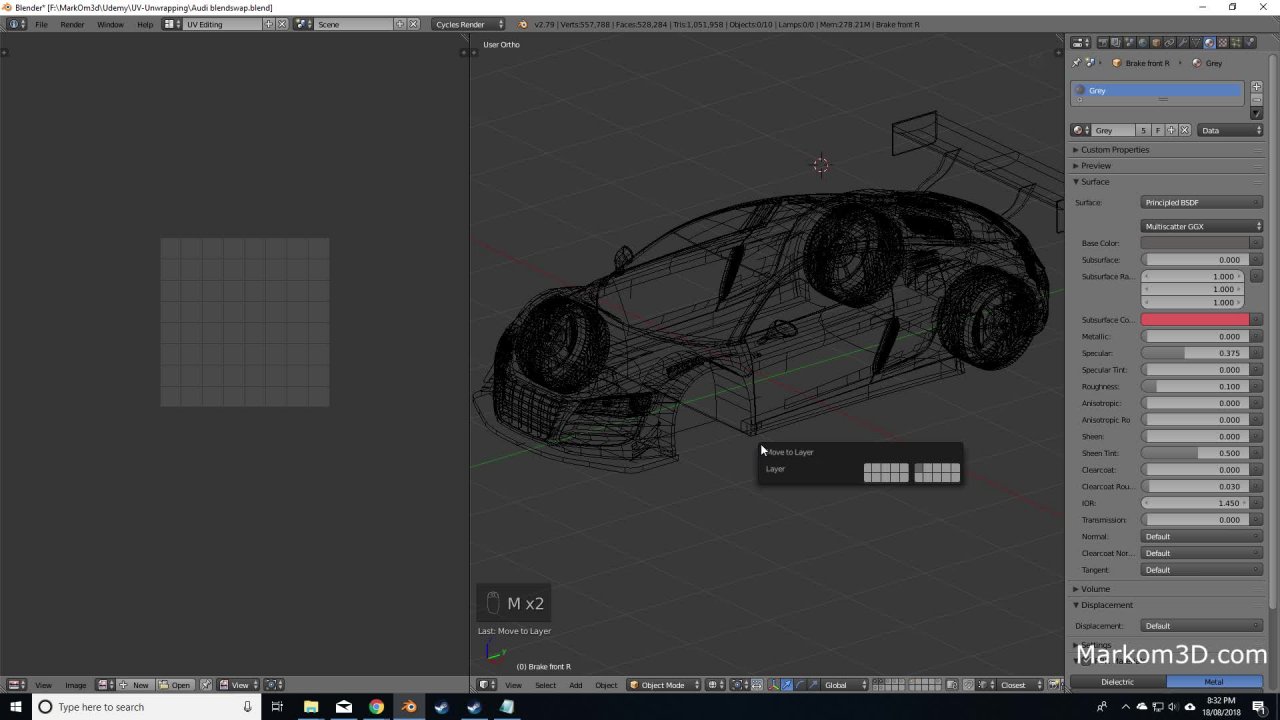Open Chrome from the Windows taskbar

pyautogui.click(x=376, y=707)
